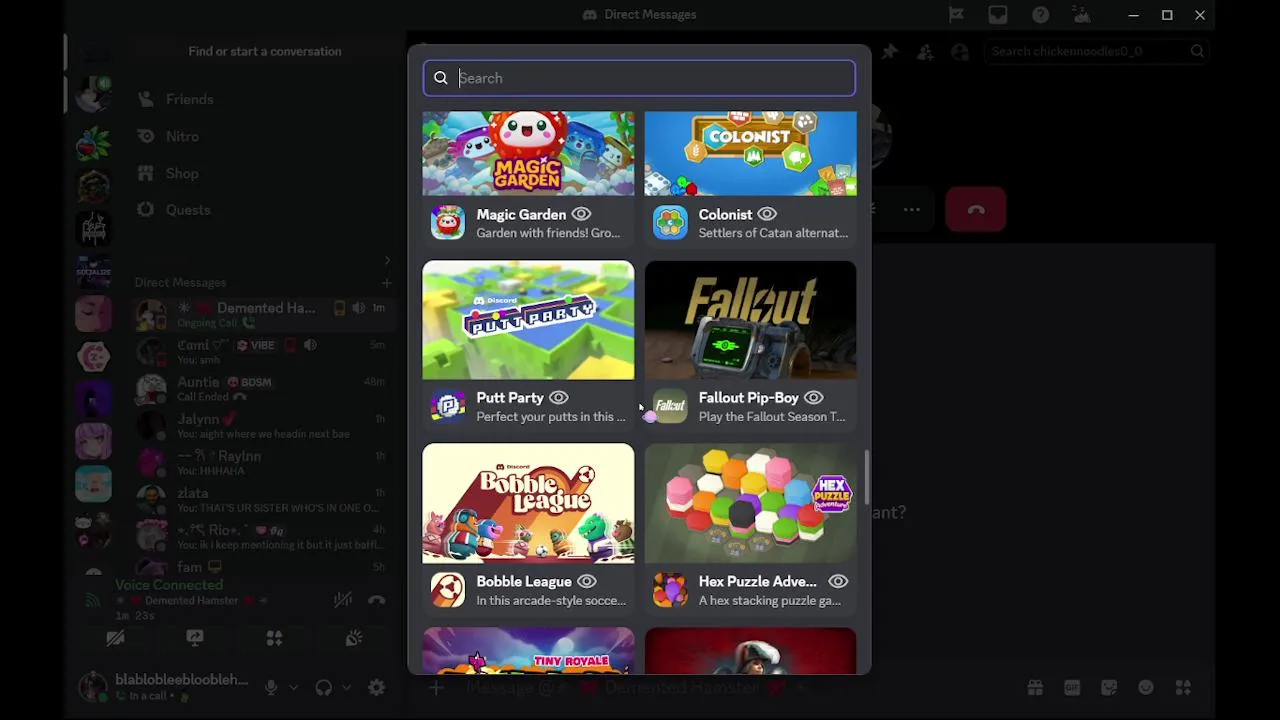This screenshot has height=720, width=1280.
Task: Open Shop in Discord sidebar
Action: [x=182, y=173]
